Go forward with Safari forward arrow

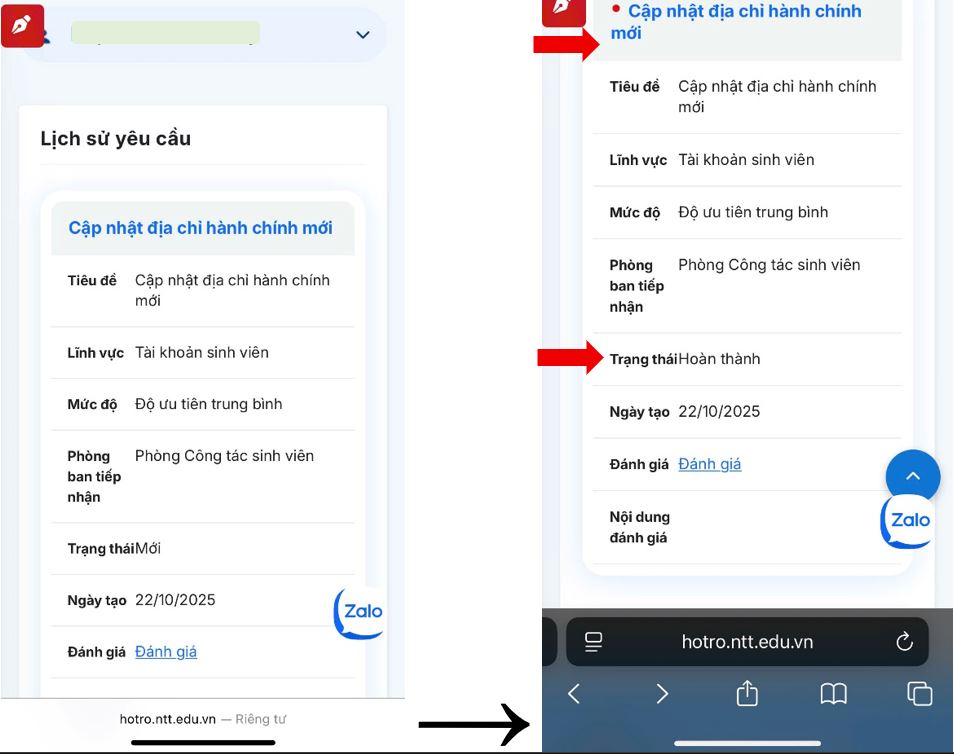pos(661,694)
